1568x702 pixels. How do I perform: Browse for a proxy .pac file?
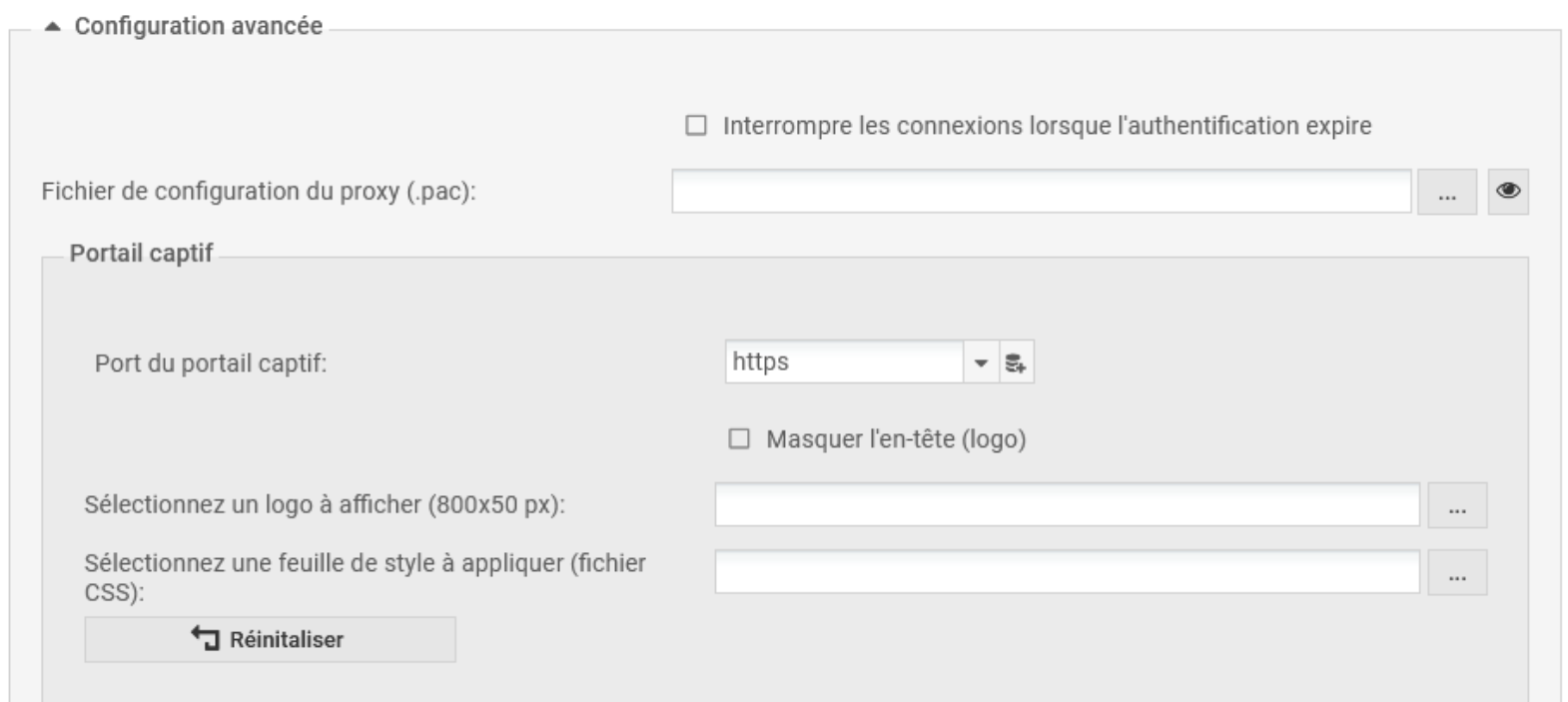click(1446, 192)
